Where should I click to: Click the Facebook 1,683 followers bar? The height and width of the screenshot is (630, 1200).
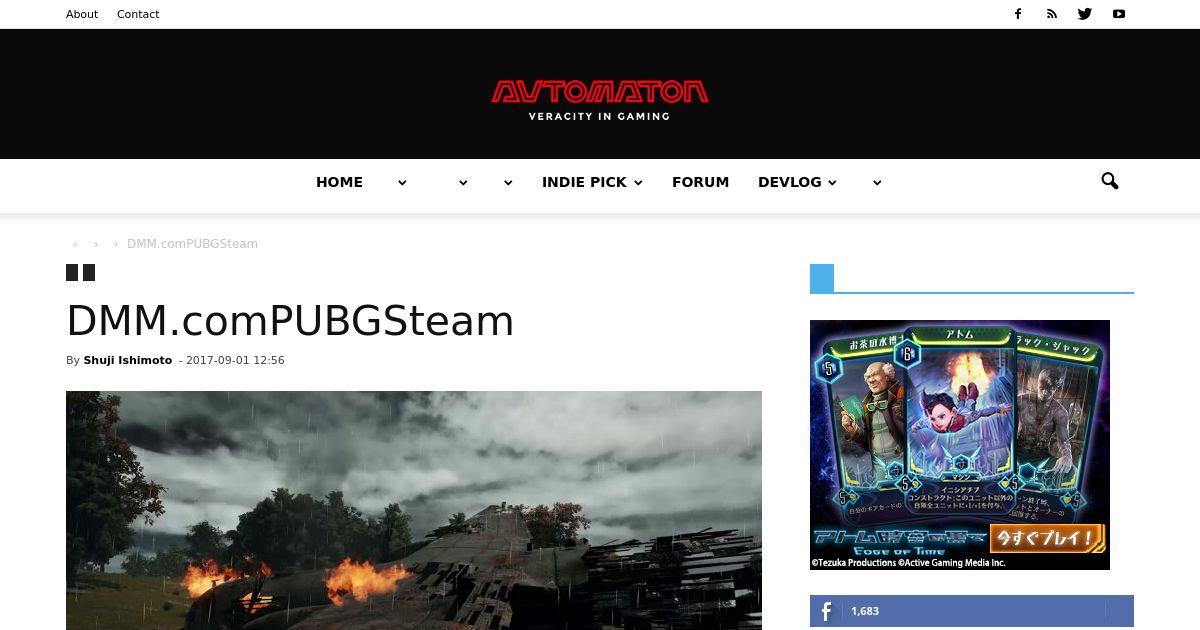[x=972, y=611]
